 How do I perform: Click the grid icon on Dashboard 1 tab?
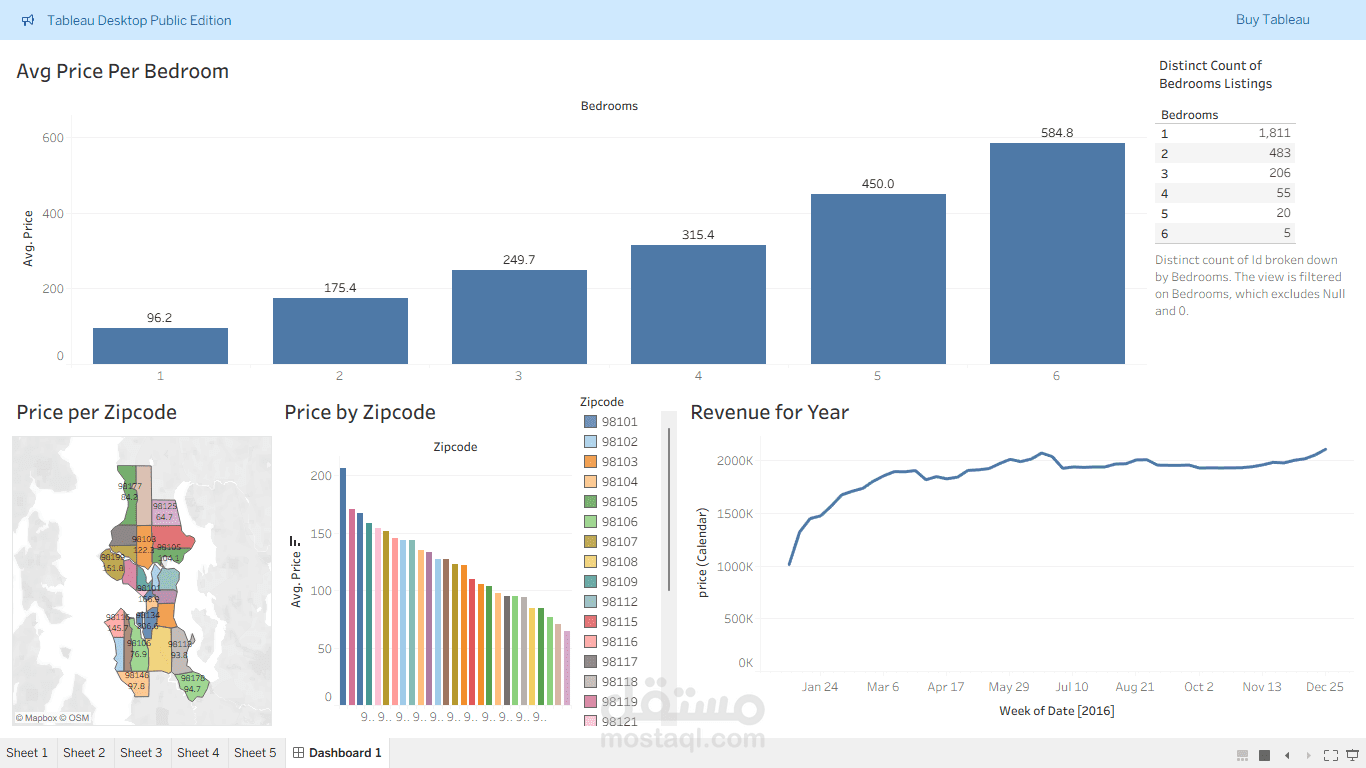298,753
